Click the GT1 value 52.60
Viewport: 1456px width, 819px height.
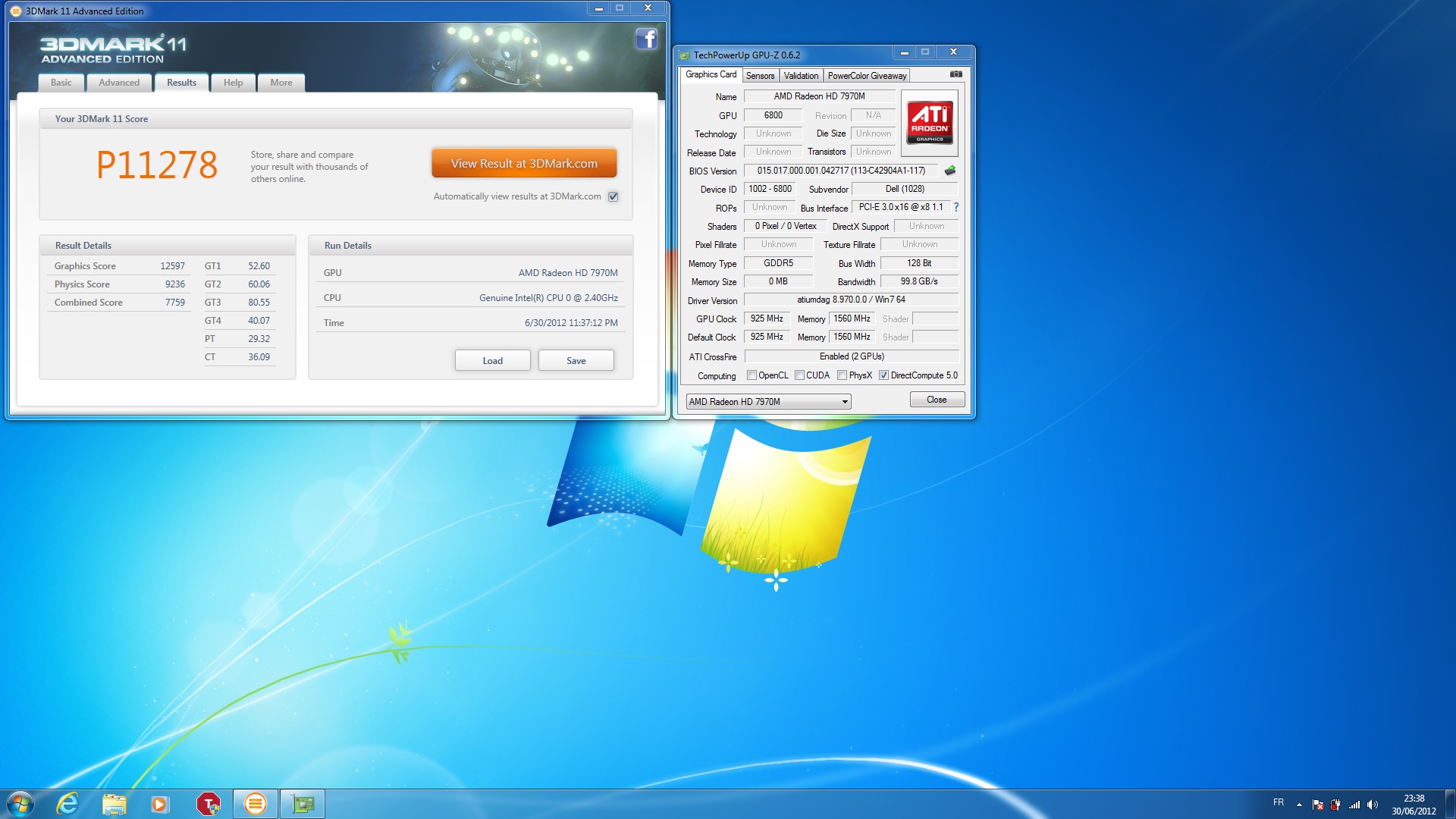pyautogui.click(x=259, y=266)
